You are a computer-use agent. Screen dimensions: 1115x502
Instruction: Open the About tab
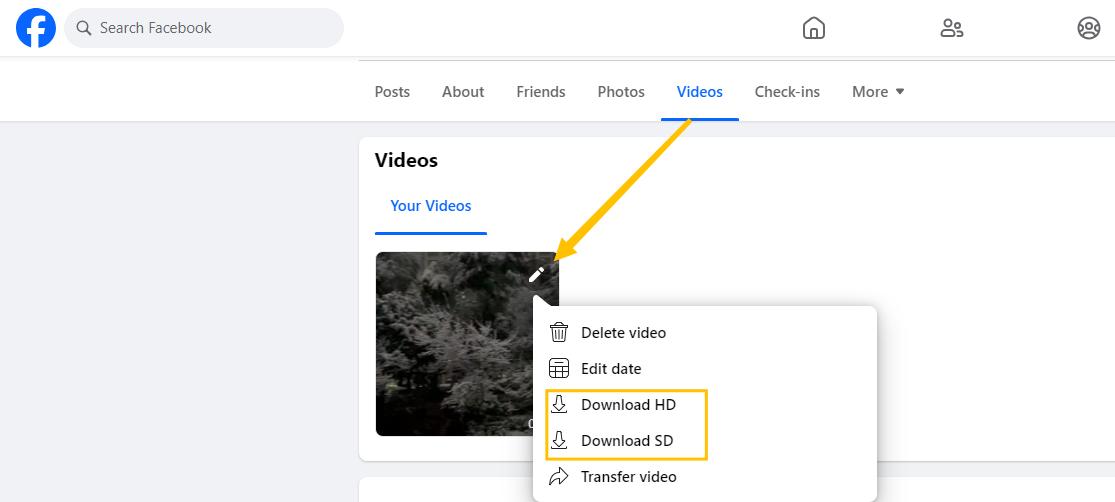point(463,92)
